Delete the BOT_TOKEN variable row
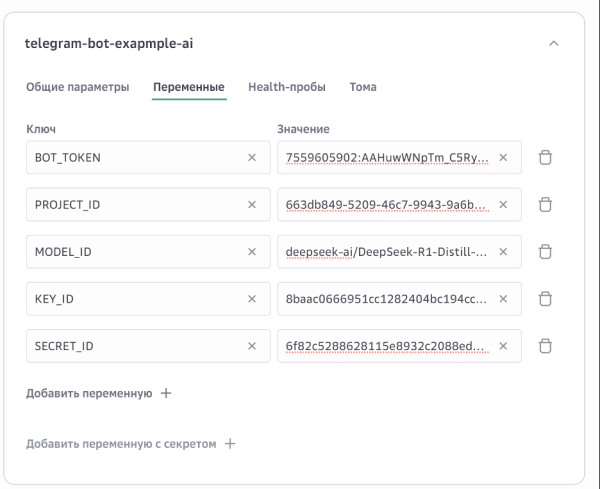 pos(546,158)
